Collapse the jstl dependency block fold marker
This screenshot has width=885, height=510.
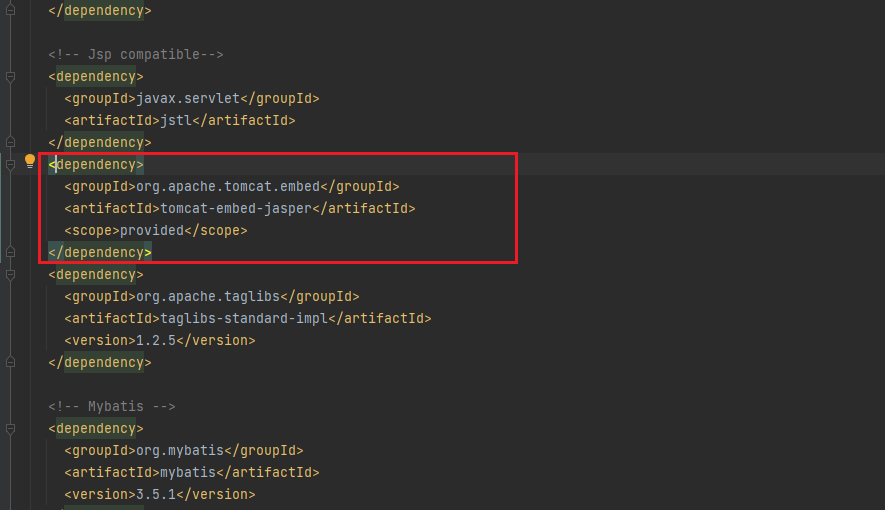tap(10, 76)
